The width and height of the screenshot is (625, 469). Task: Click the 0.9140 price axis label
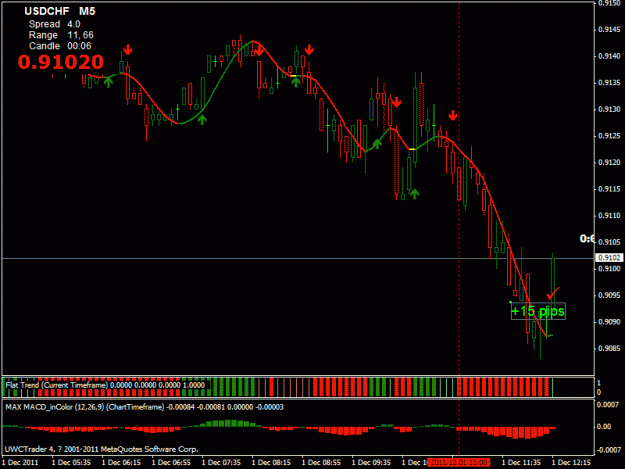coord(609,56)
